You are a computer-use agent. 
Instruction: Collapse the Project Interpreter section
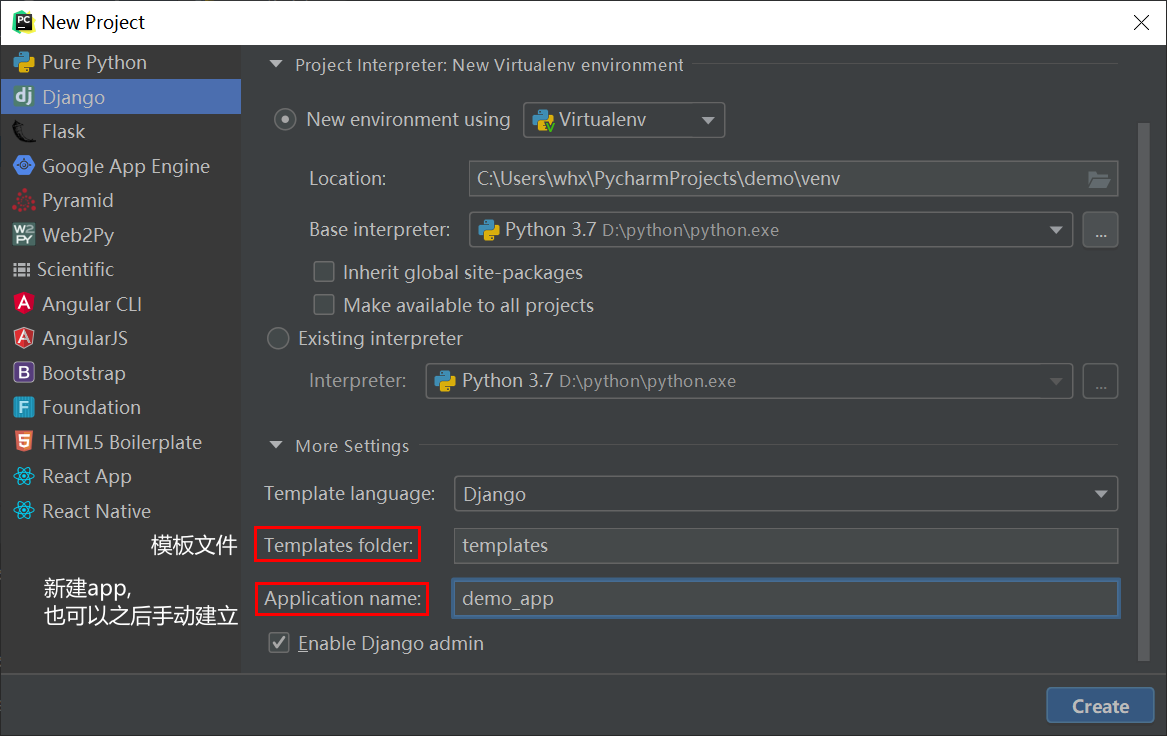pyautogui.click(x=276, y=65)
